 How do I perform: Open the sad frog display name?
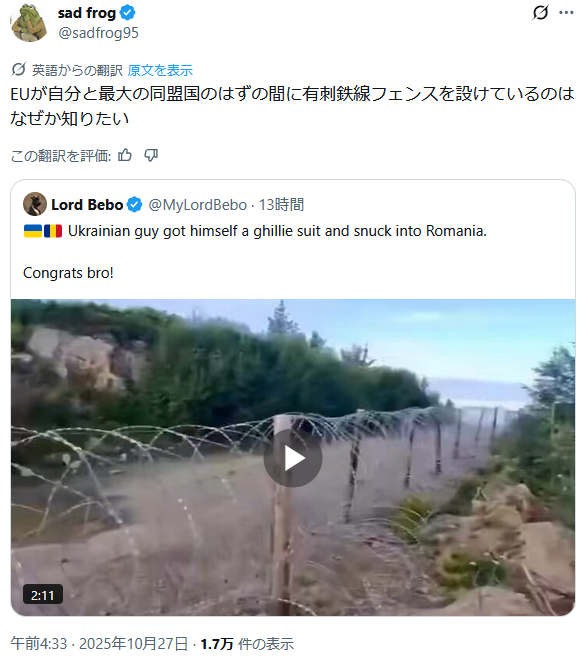[x=87, y=13]
